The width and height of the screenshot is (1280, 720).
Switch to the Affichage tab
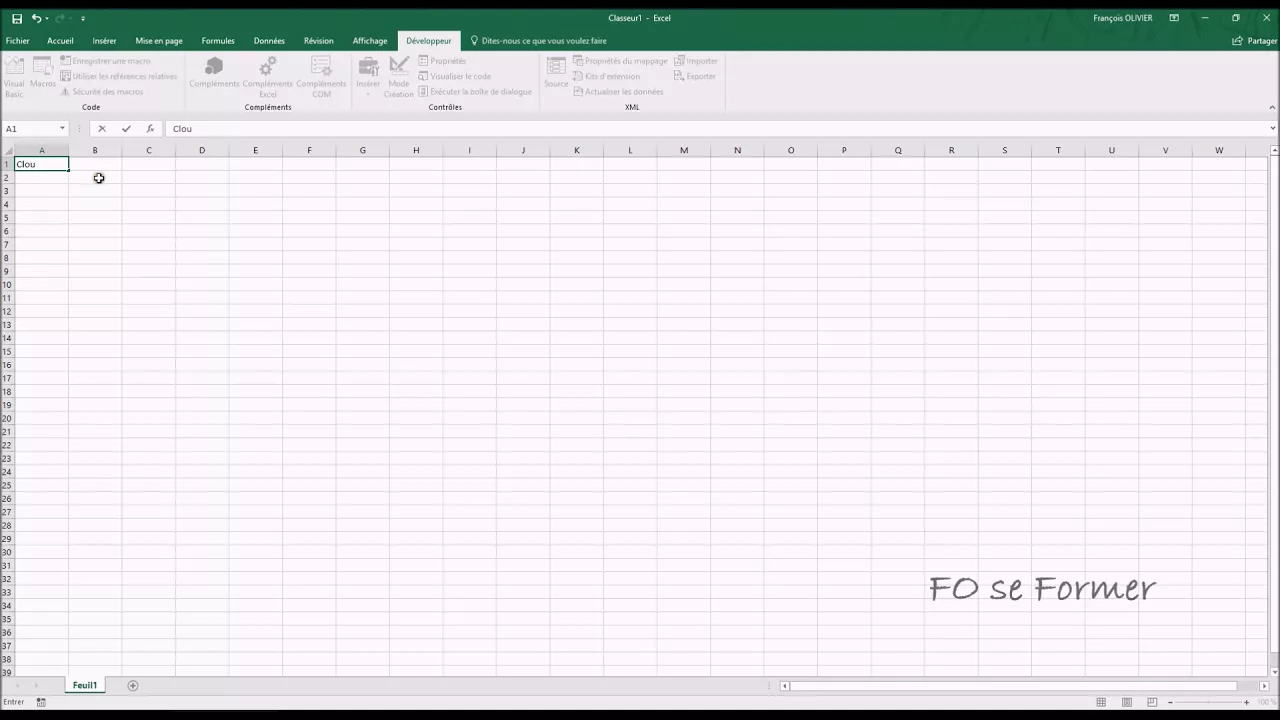370,41
